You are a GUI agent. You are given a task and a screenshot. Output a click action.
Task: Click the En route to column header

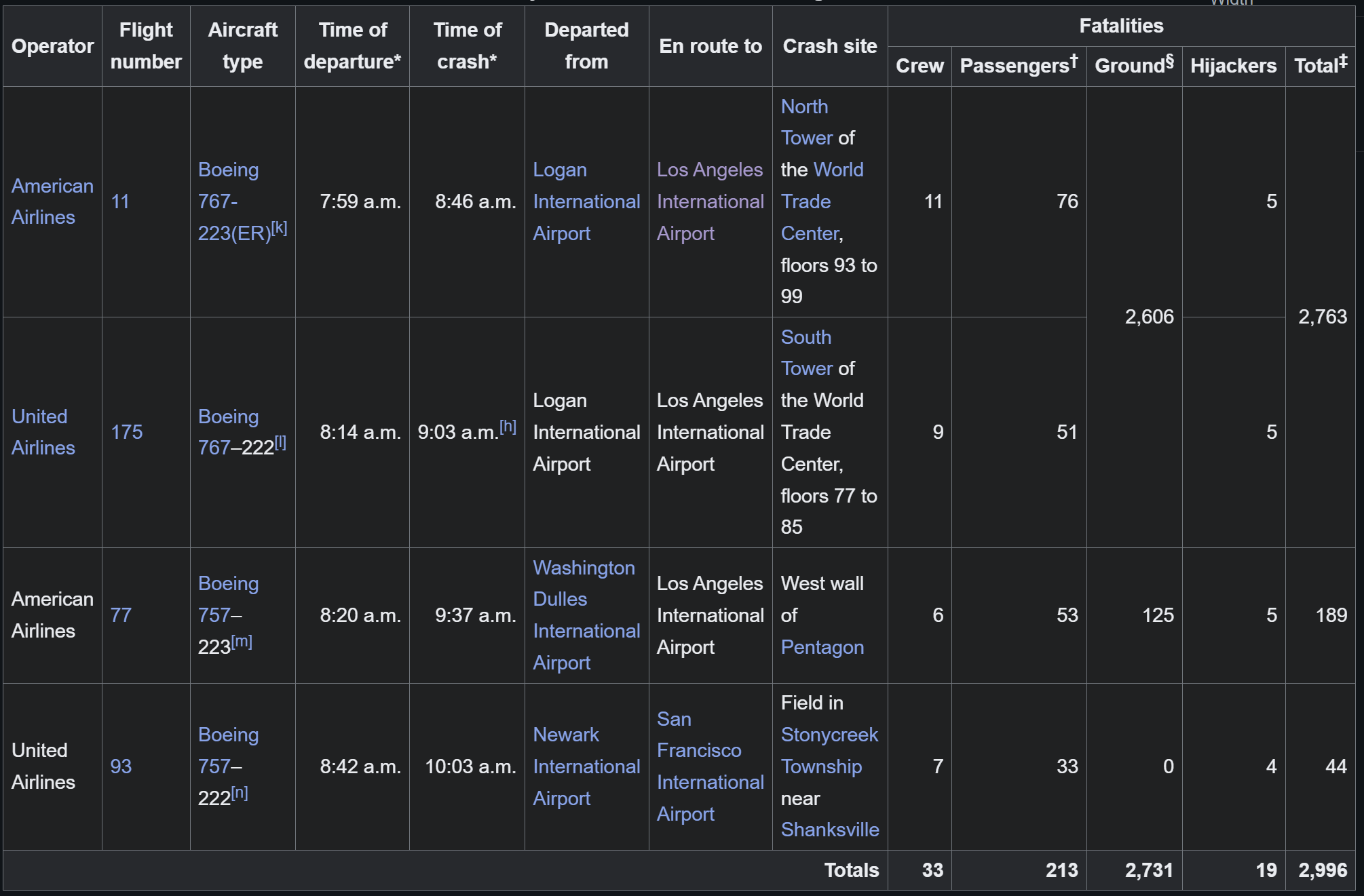(711, 46)
